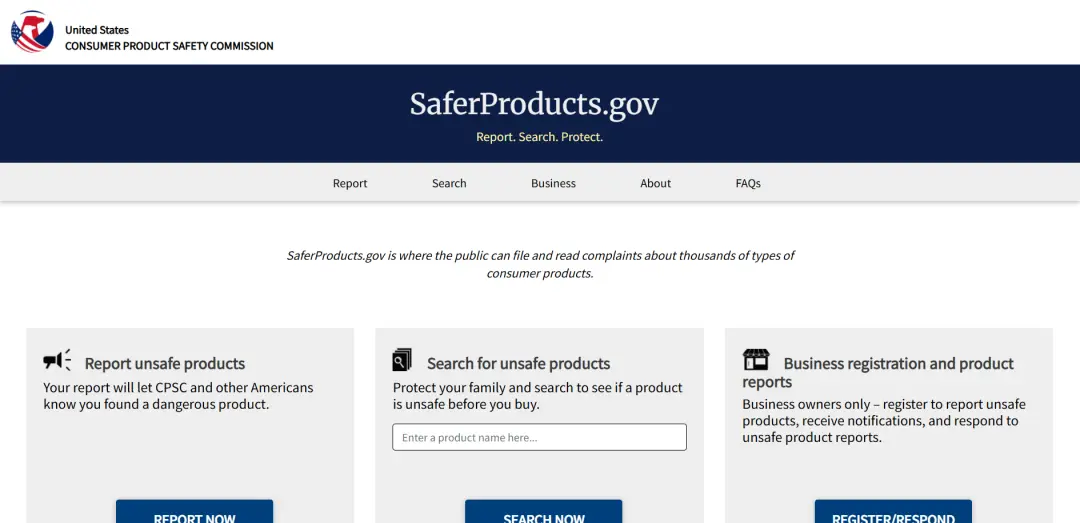Focus the product name search field
The width and height of the screenshot is (1080, 523).
[x=539, y=438]
